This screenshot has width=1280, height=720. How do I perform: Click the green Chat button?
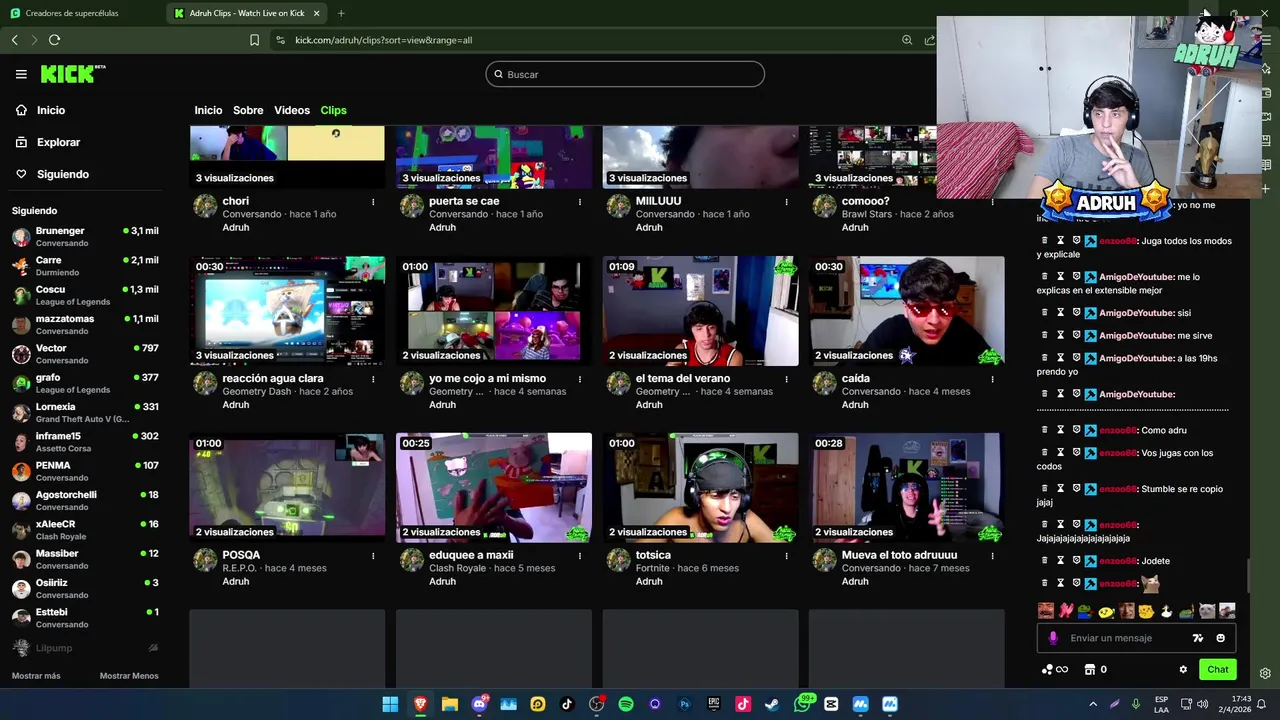(x=1217, y=670)
